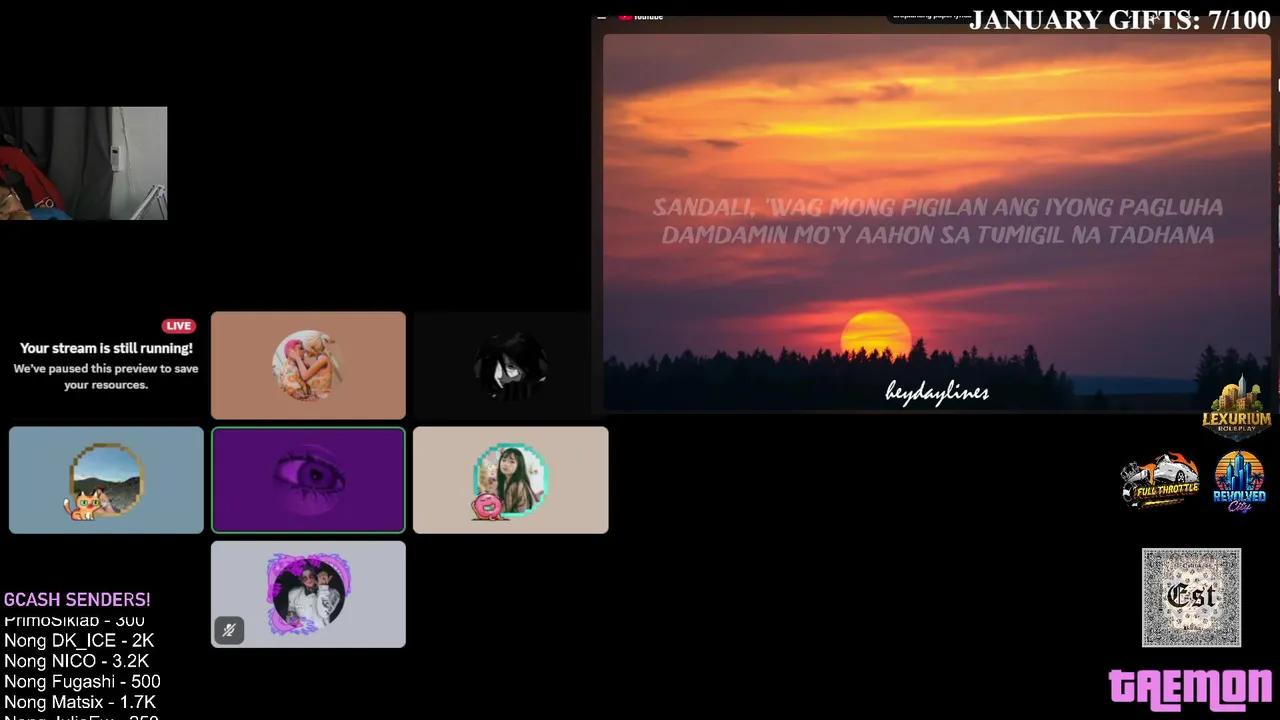The width and height of the screenshot is (1280, 720).
Task: Click the 'GCASH SENDERS!' heading
Action: pyautogui.click(x=77, y=600)
